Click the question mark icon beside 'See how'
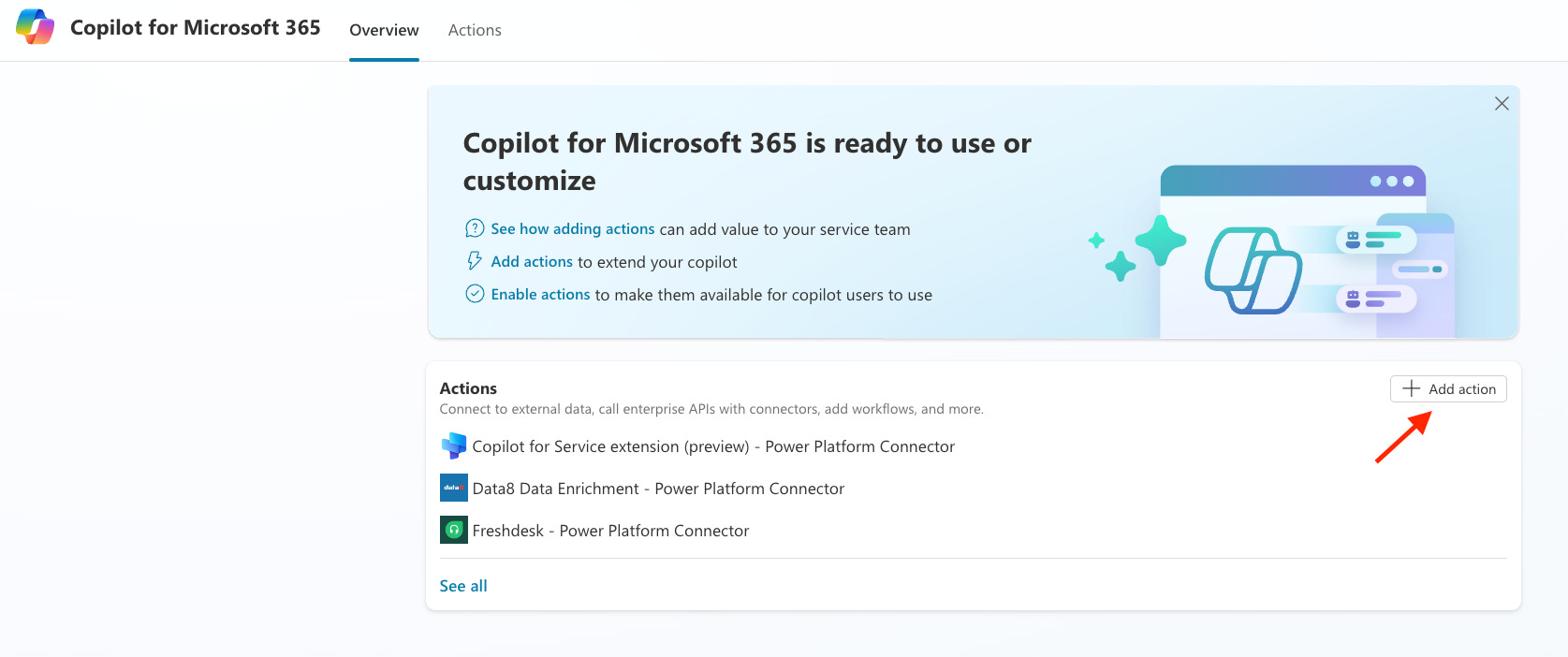The width and height of the screenshot is (1568, 657). coord(475,228)
